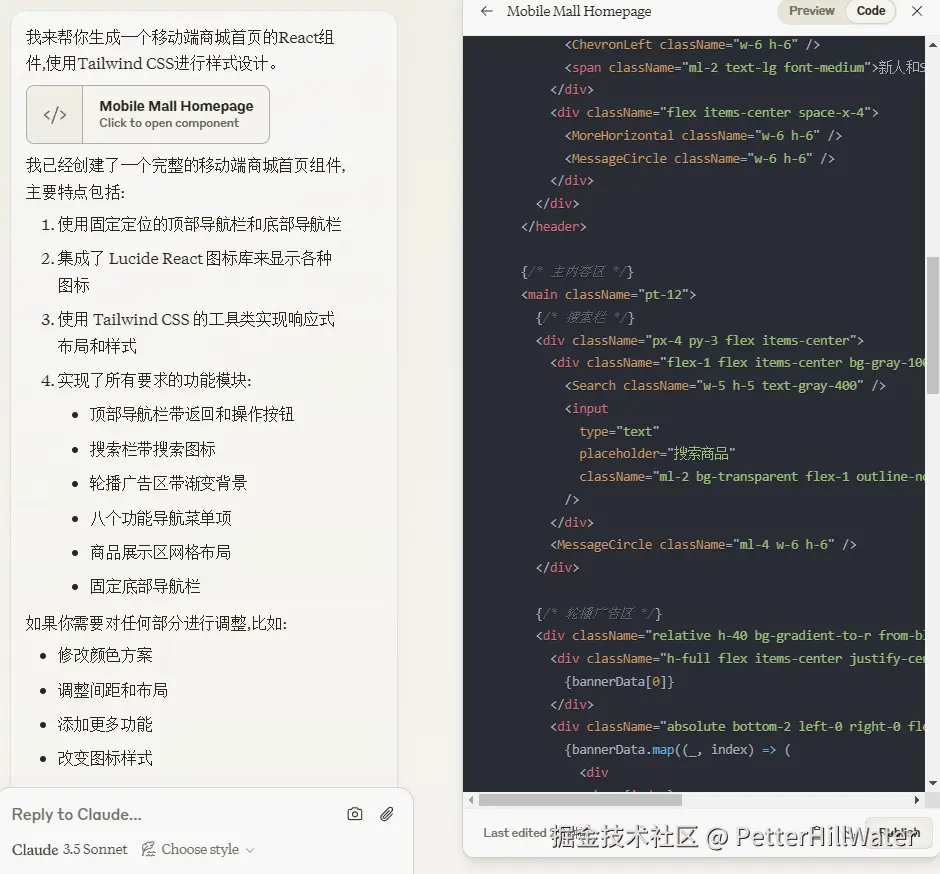Click the bullet '商品展示区网格布局'

click(x=160, y=552)
